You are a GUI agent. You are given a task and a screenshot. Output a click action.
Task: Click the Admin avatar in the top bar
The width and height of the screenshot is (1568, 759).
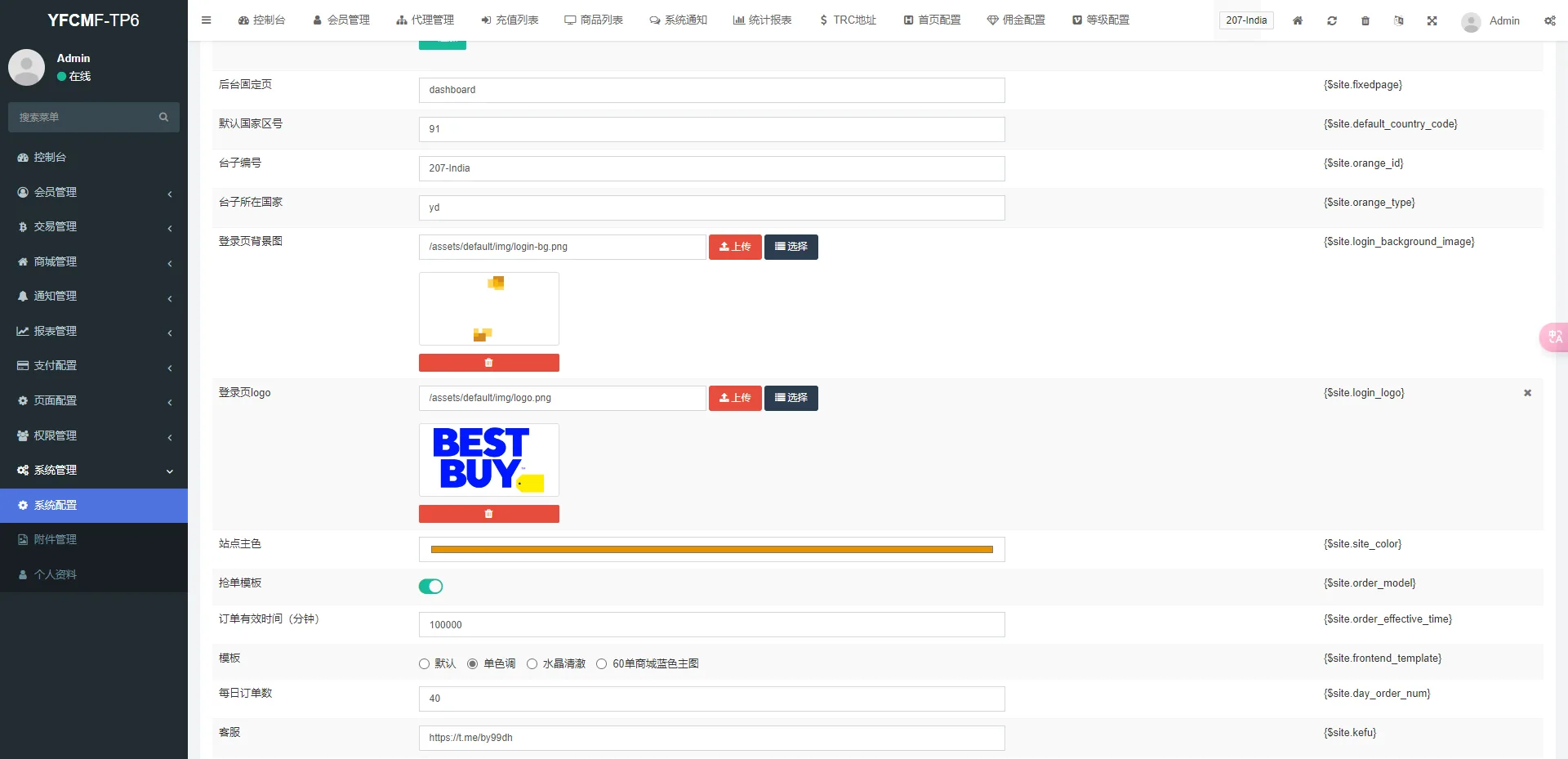(1471, 21)
